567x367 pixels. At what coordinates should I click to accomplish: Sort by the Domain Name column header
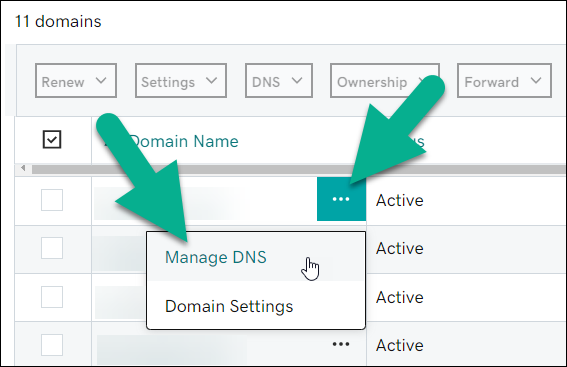pos(184,141)
